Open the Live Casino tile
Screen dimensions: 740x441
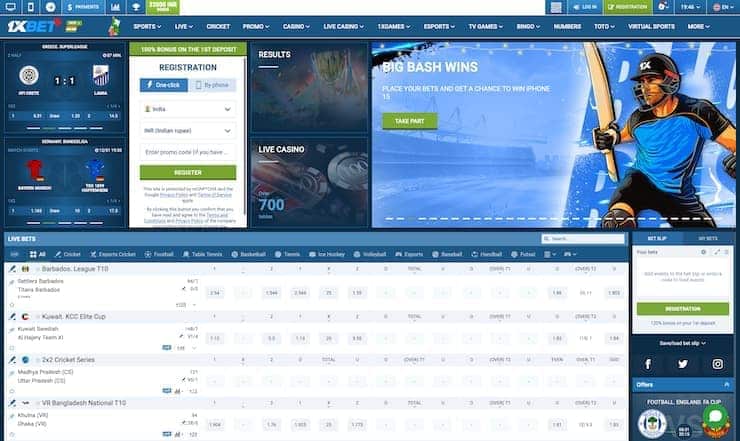pyautogui.click(x=310, y=183)
